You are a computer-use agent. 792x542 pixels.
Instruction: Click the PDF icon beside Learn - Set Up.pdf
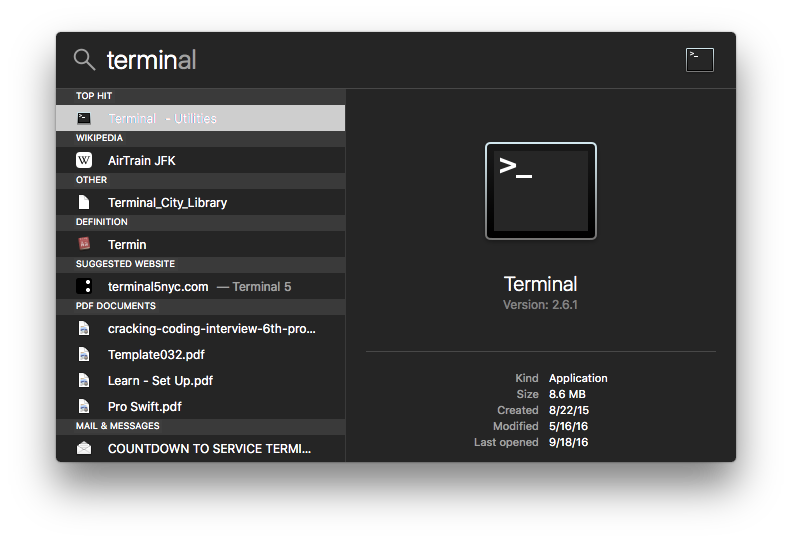click(84, 380)
